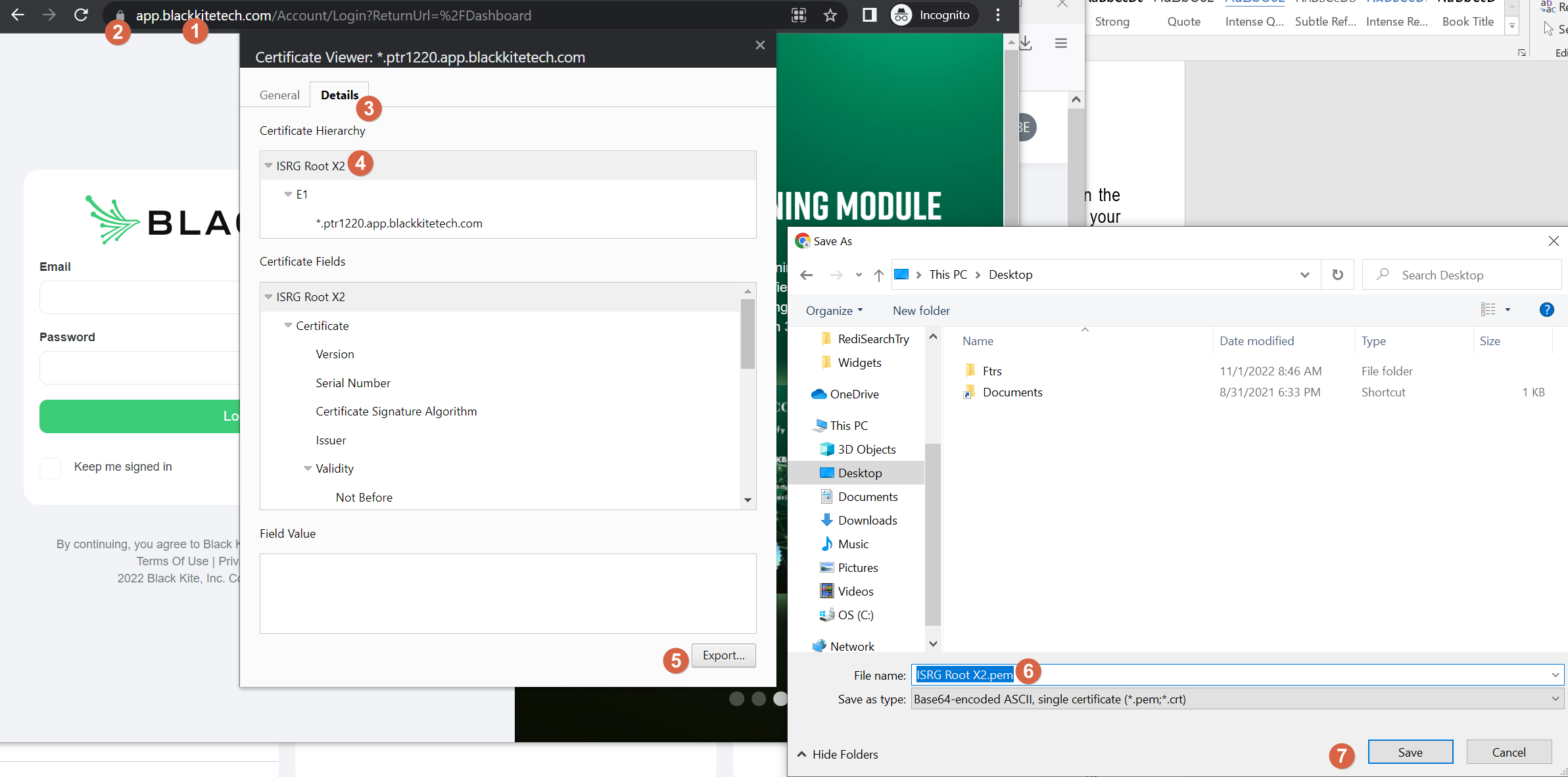
Task: Collapse ISRG Root X2 in Certificate Fields
Action: click(268, 297)
